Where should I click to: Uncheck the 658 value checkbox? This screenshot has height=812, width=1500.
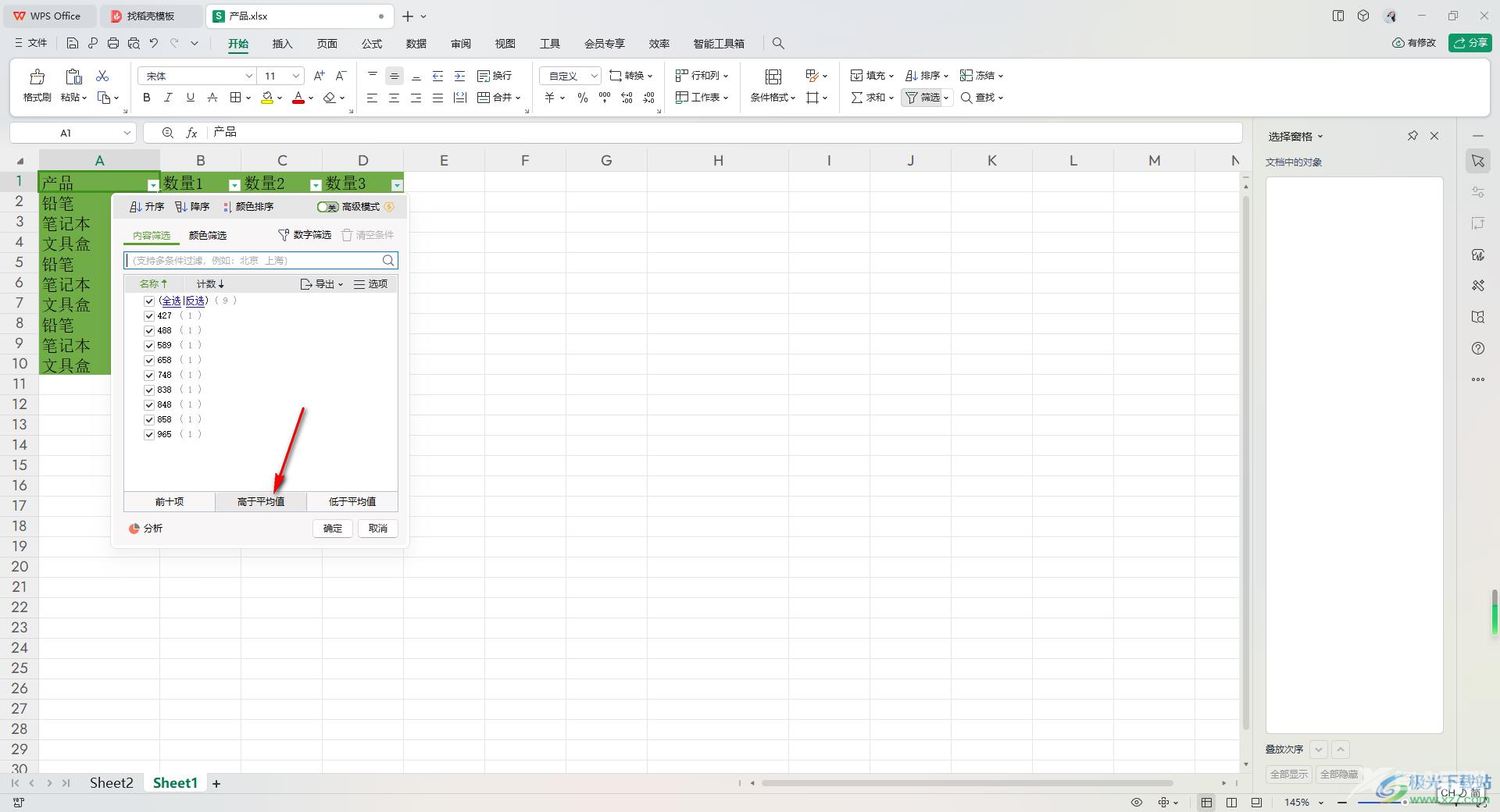(x=149, y=361)
